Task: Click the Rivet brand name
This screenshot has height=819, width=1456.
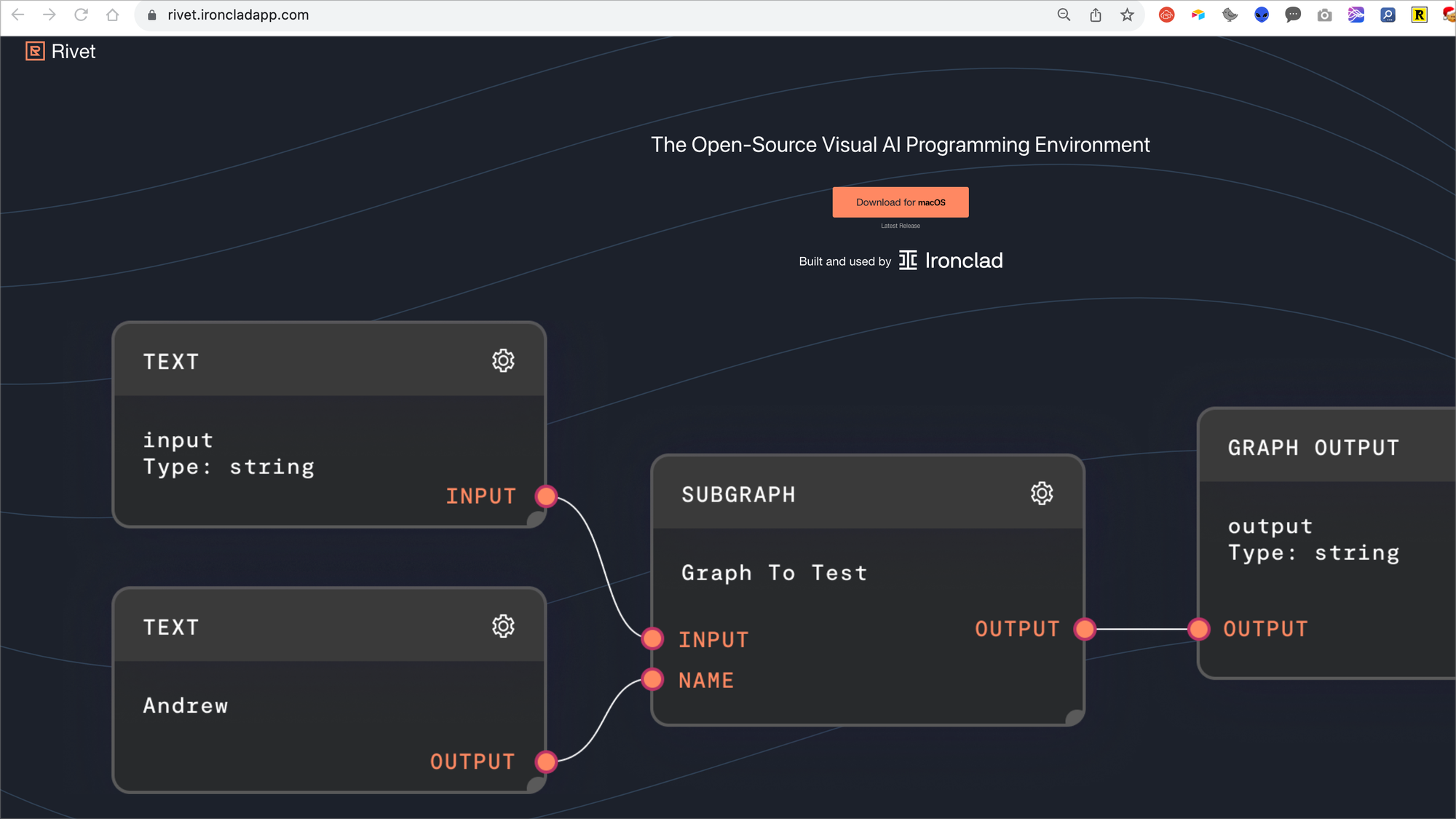Action: (74, 51)
